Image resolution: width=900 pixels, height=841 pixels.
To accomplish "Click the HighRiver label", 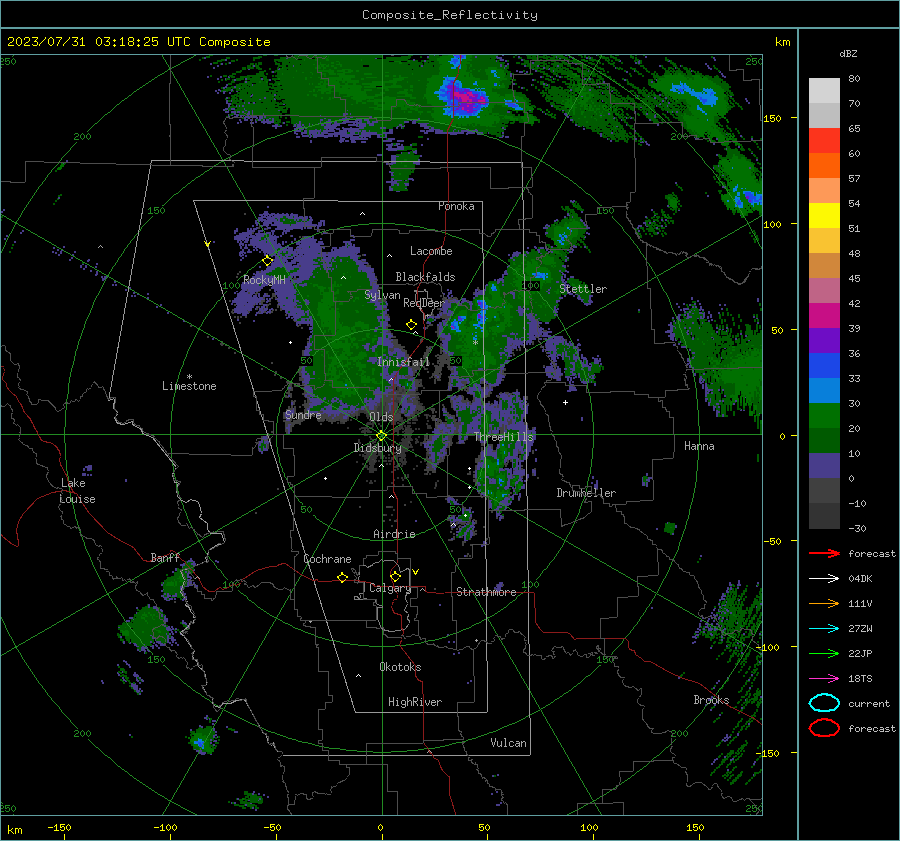I will (415, 702).
